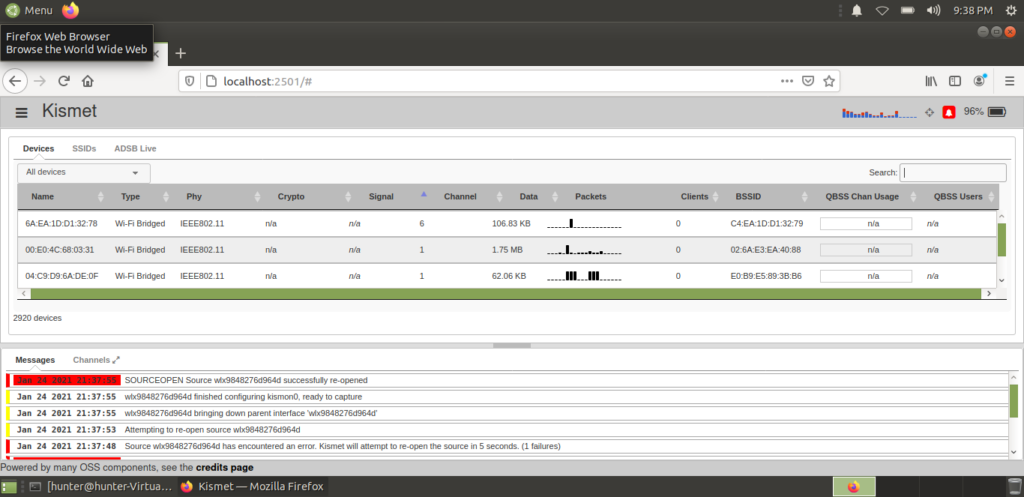Save page to Pocket icon

(808, 81)
